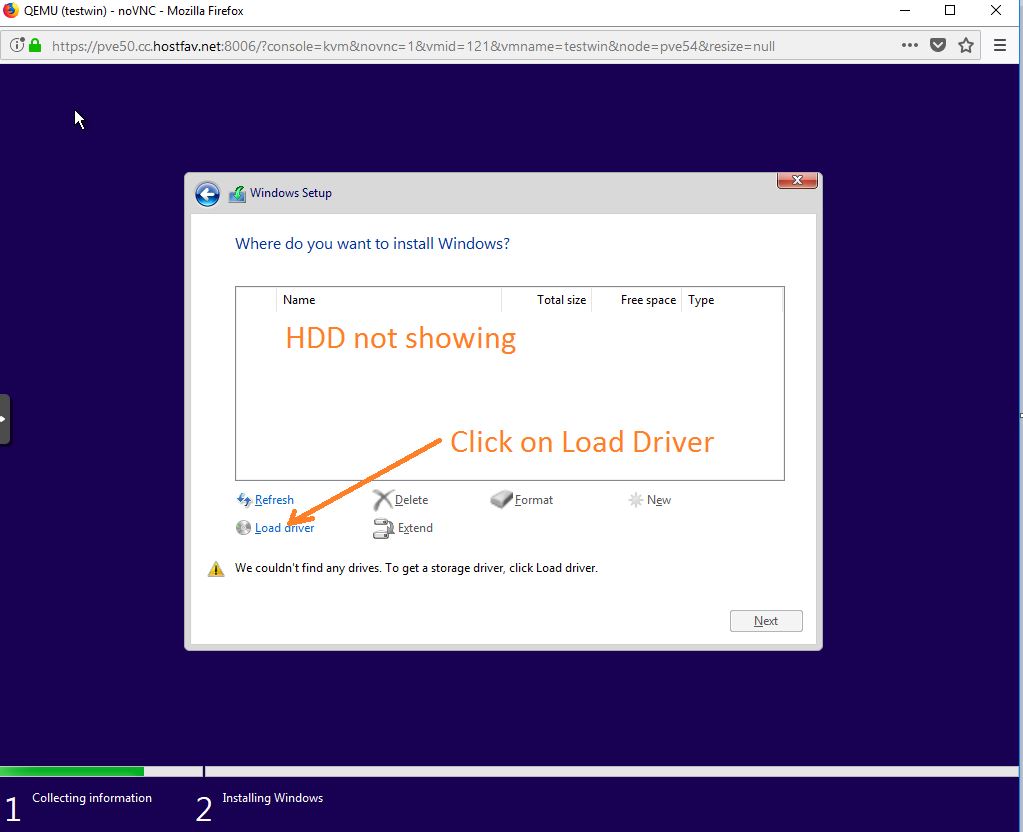Click the Extend option
The image size is (1023, 832).
pyautogui.click(x=415, y=528)
